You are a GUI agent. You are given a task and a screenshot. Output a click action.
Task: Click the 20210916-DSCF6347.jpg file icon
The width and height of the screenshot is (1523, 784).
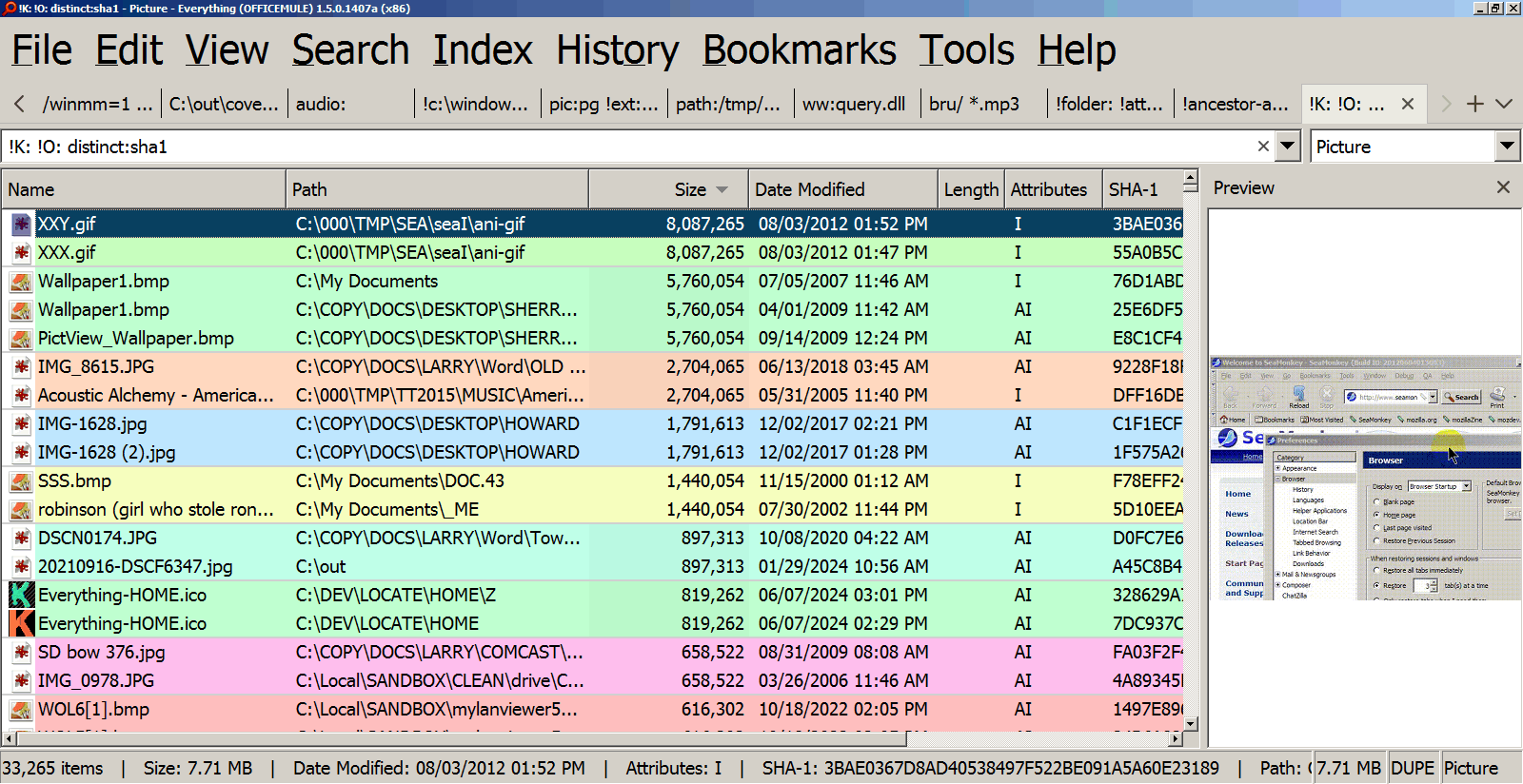pyautogui.click(x=21, y=567)
